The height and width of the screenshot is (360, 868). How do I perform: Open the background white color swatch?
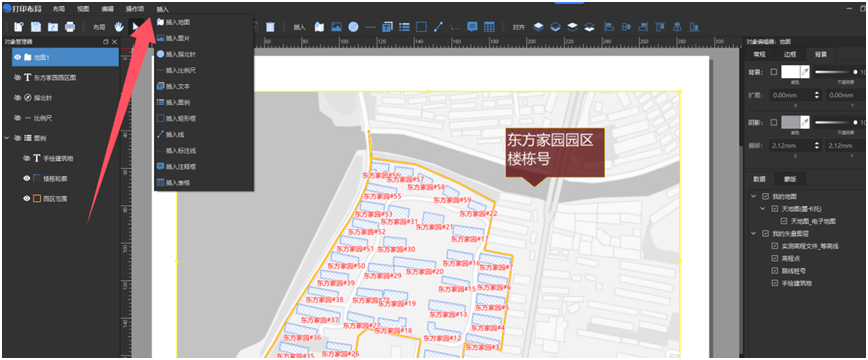coord(790,72)
